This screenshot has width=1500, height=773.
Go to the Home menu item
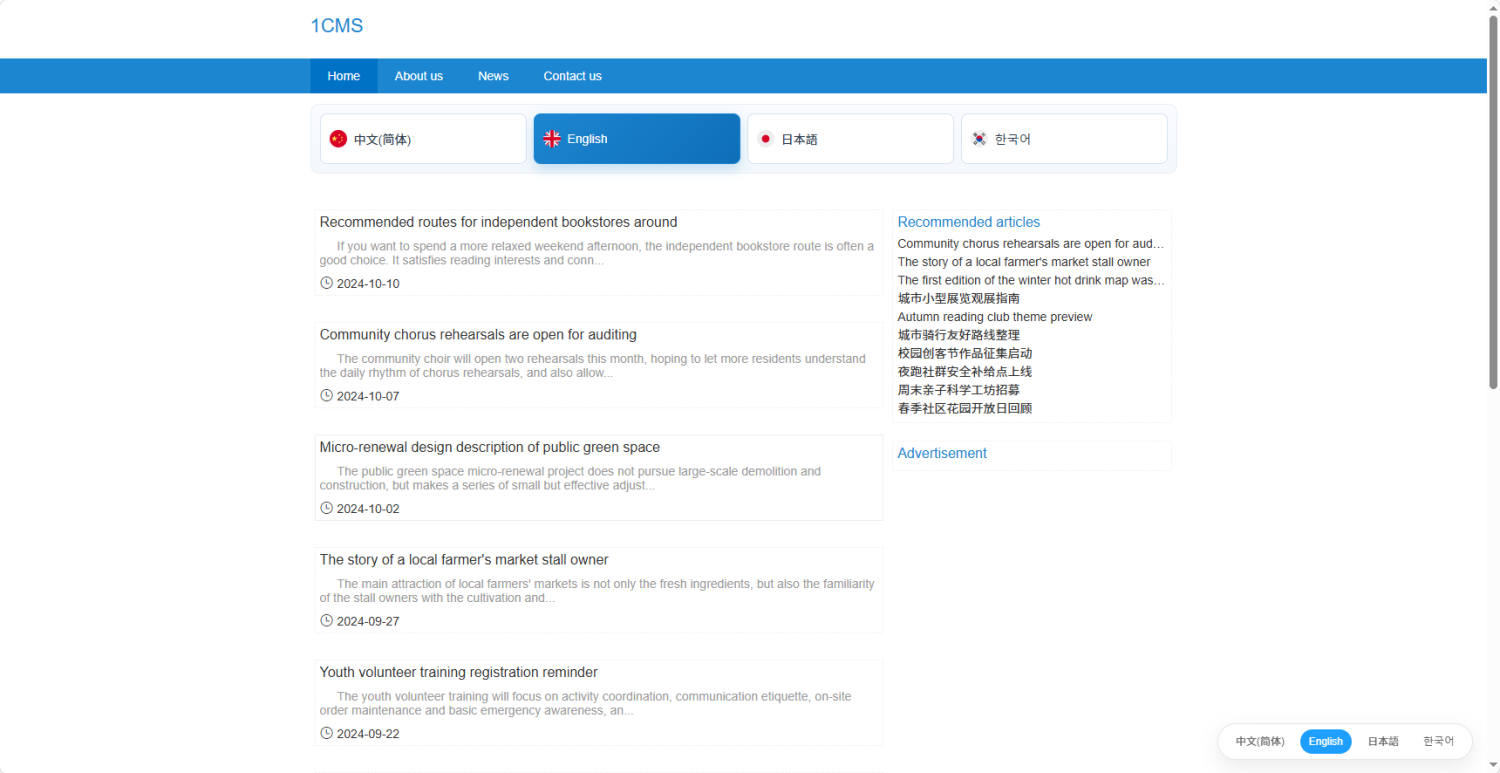(x=344, y=76)
